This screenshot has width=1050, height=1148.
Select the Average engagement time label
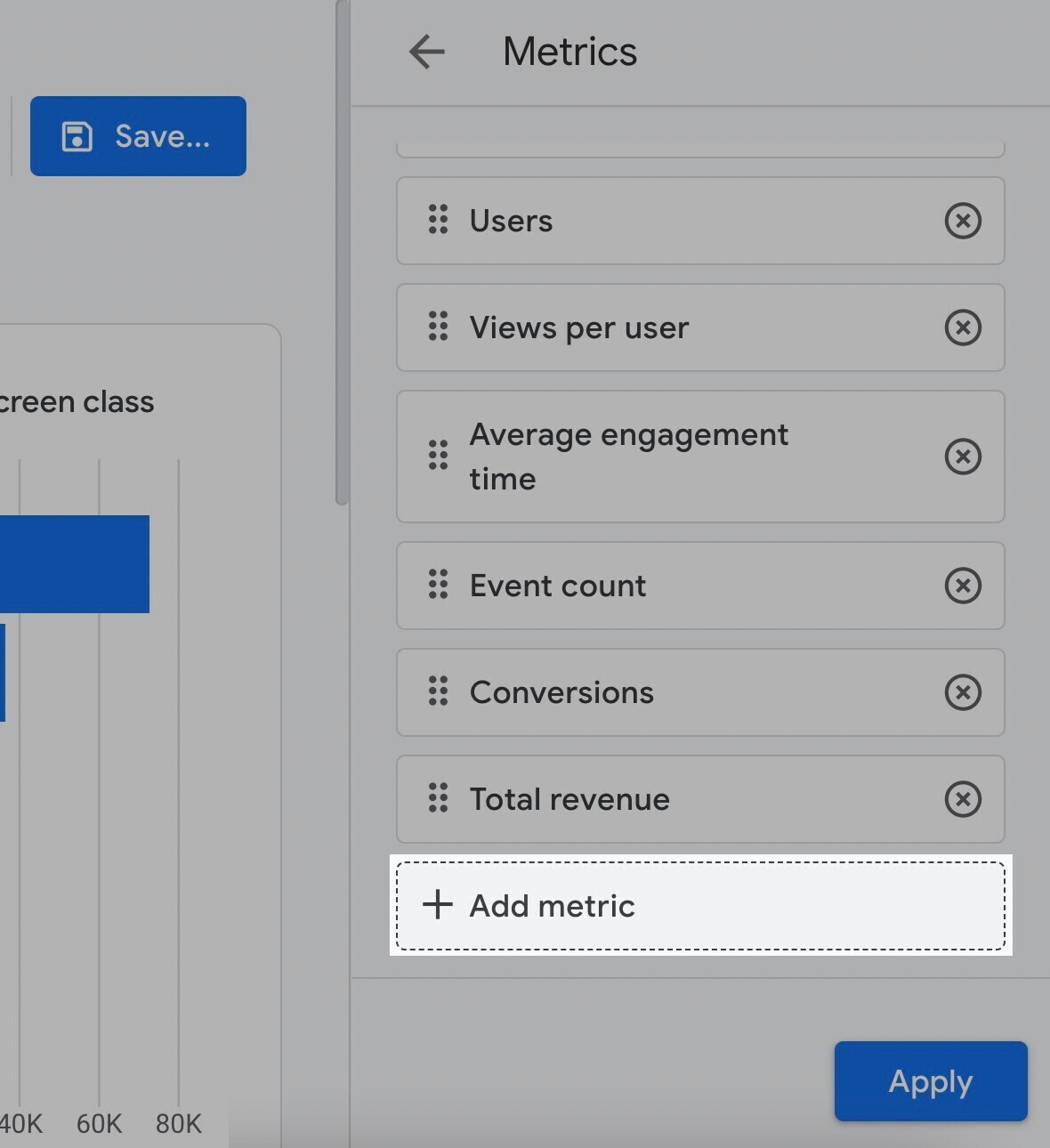click(629, 457)
